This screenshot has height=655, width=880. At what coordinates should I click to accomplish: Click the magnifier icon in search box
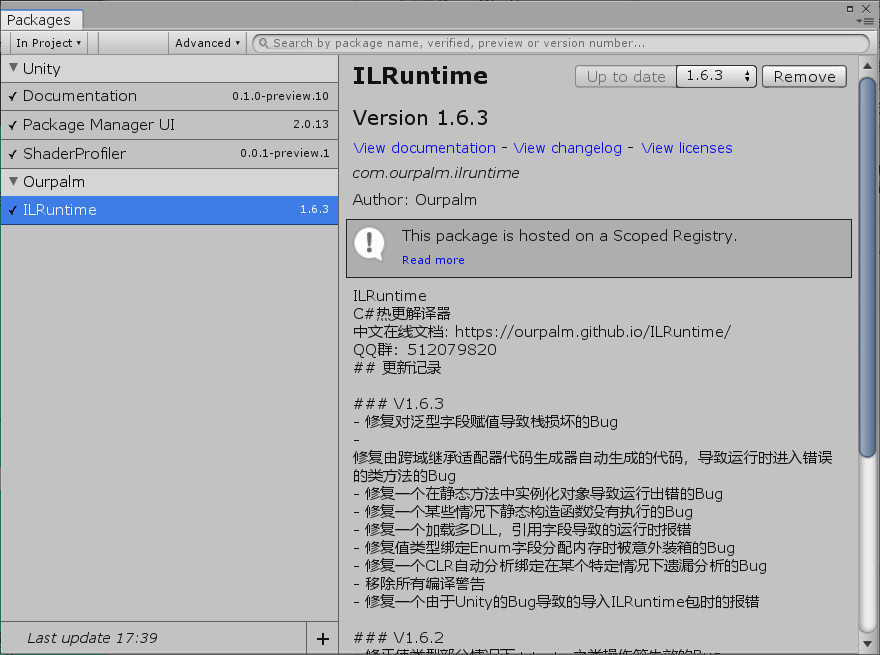coord(263,43)
